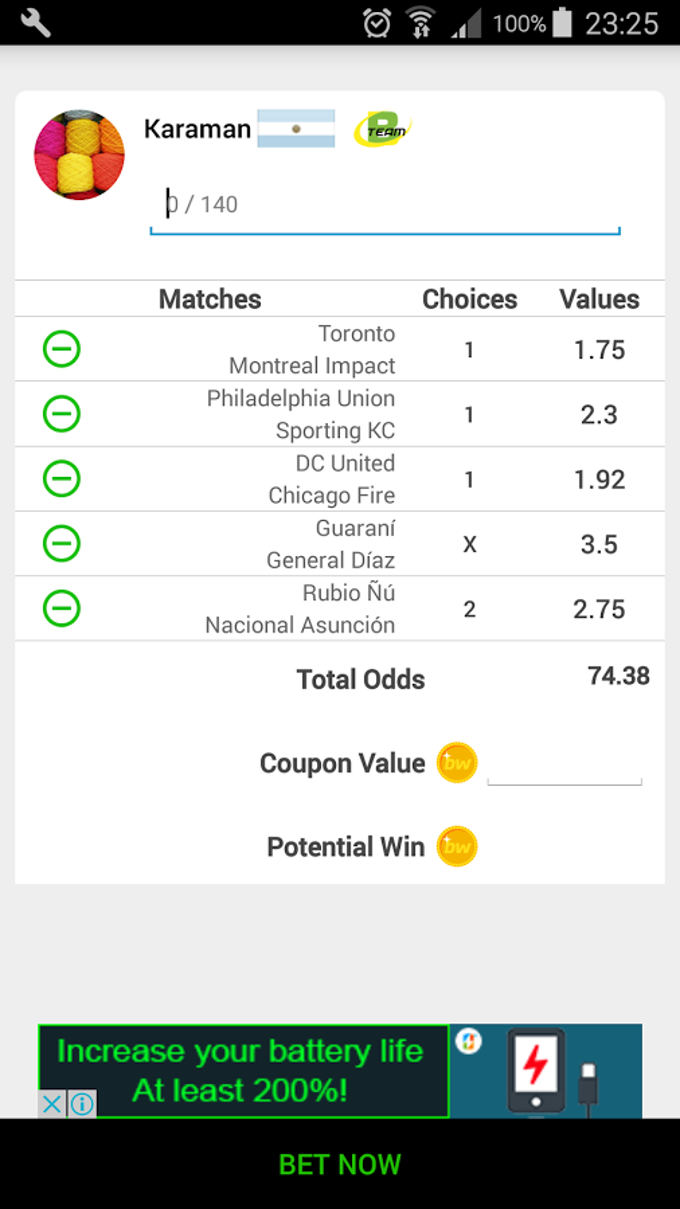Remove Rubio Ñú vs Nacional Asunción match
Viewport: 680px width, 1209px height.
(61, 608)
